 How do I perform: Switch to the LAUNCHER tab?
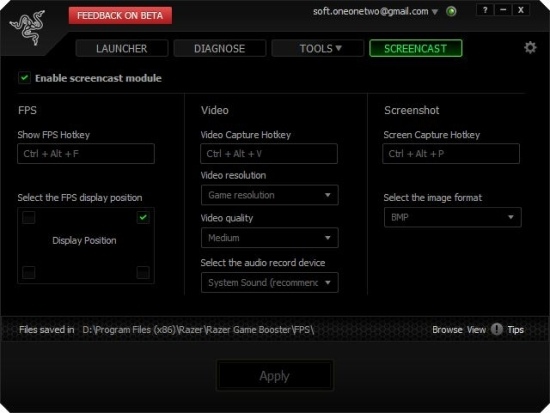tap(122, 48)
